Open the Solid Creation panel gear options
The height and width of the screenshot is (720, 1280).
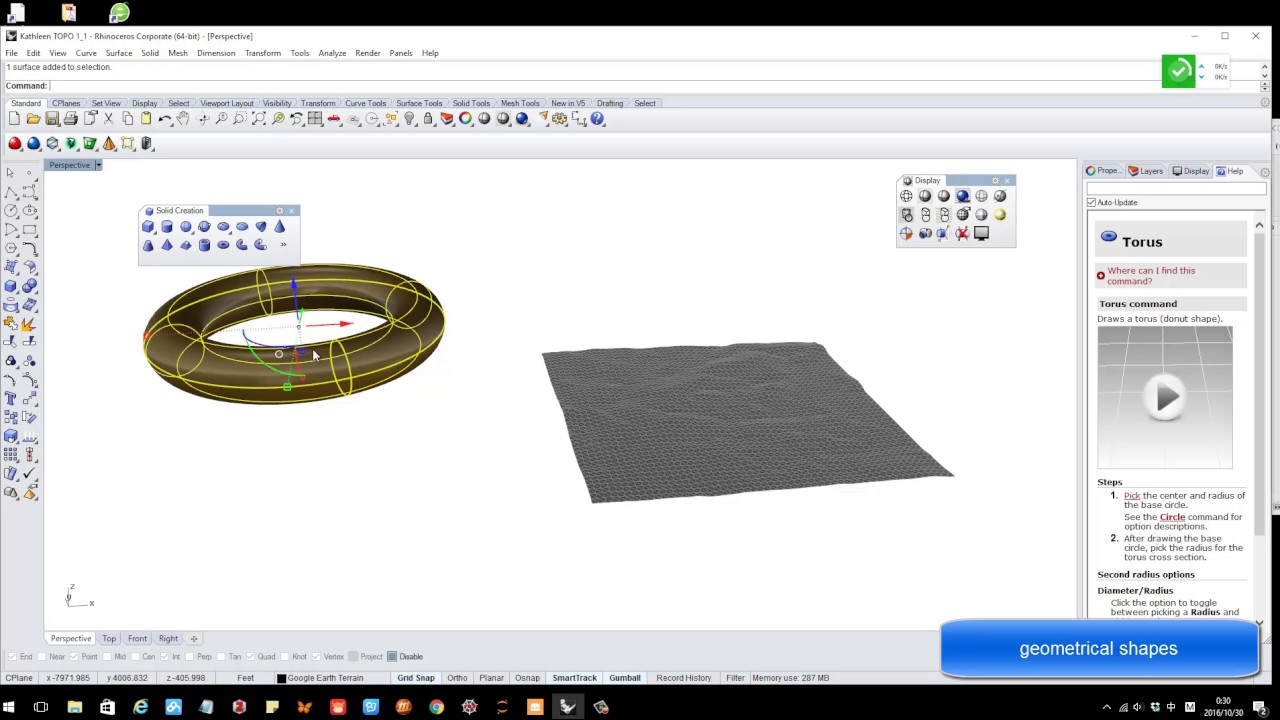coord(280,211)
